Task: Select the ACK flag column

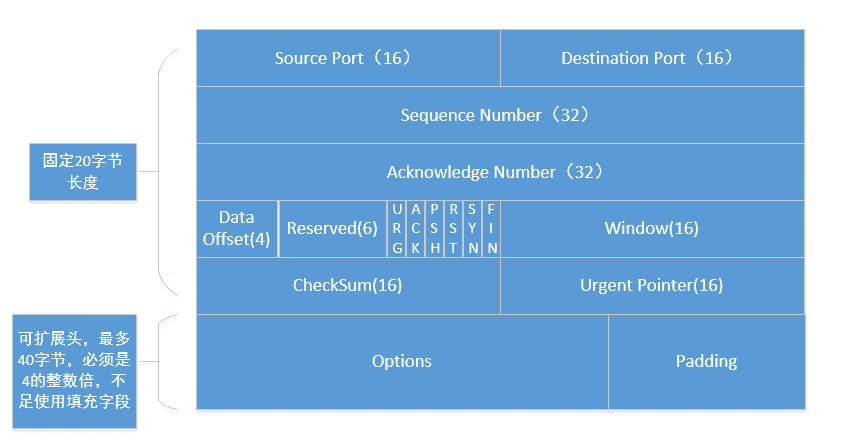Action: (x=416, y=229)
